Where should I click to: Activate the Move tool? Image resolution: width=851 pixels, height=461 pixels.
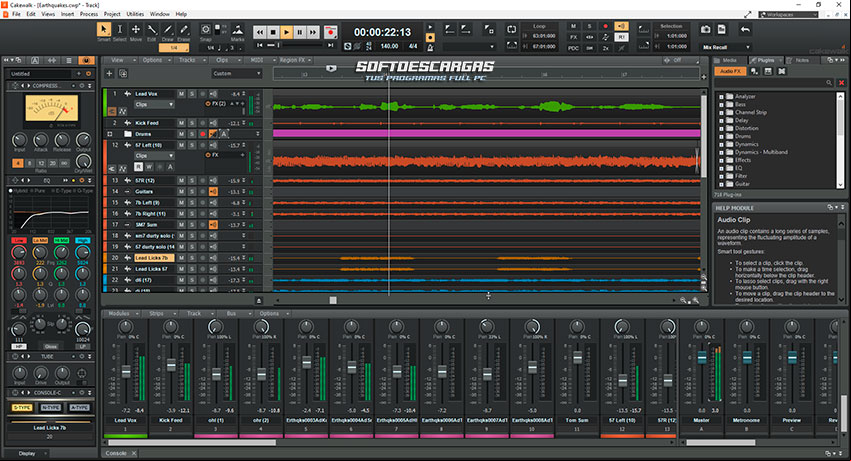(136, 29)
